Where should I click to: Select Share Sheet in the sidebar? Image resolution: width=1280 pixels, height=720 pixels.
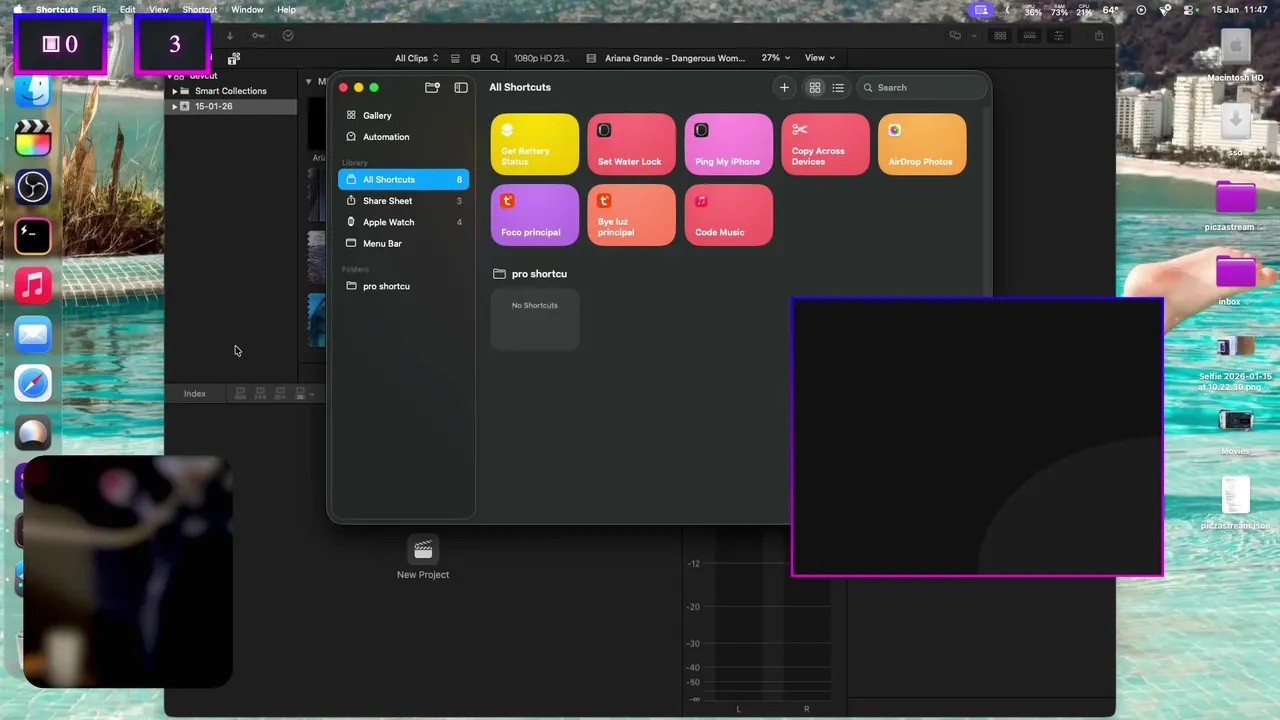coord(403,201)
